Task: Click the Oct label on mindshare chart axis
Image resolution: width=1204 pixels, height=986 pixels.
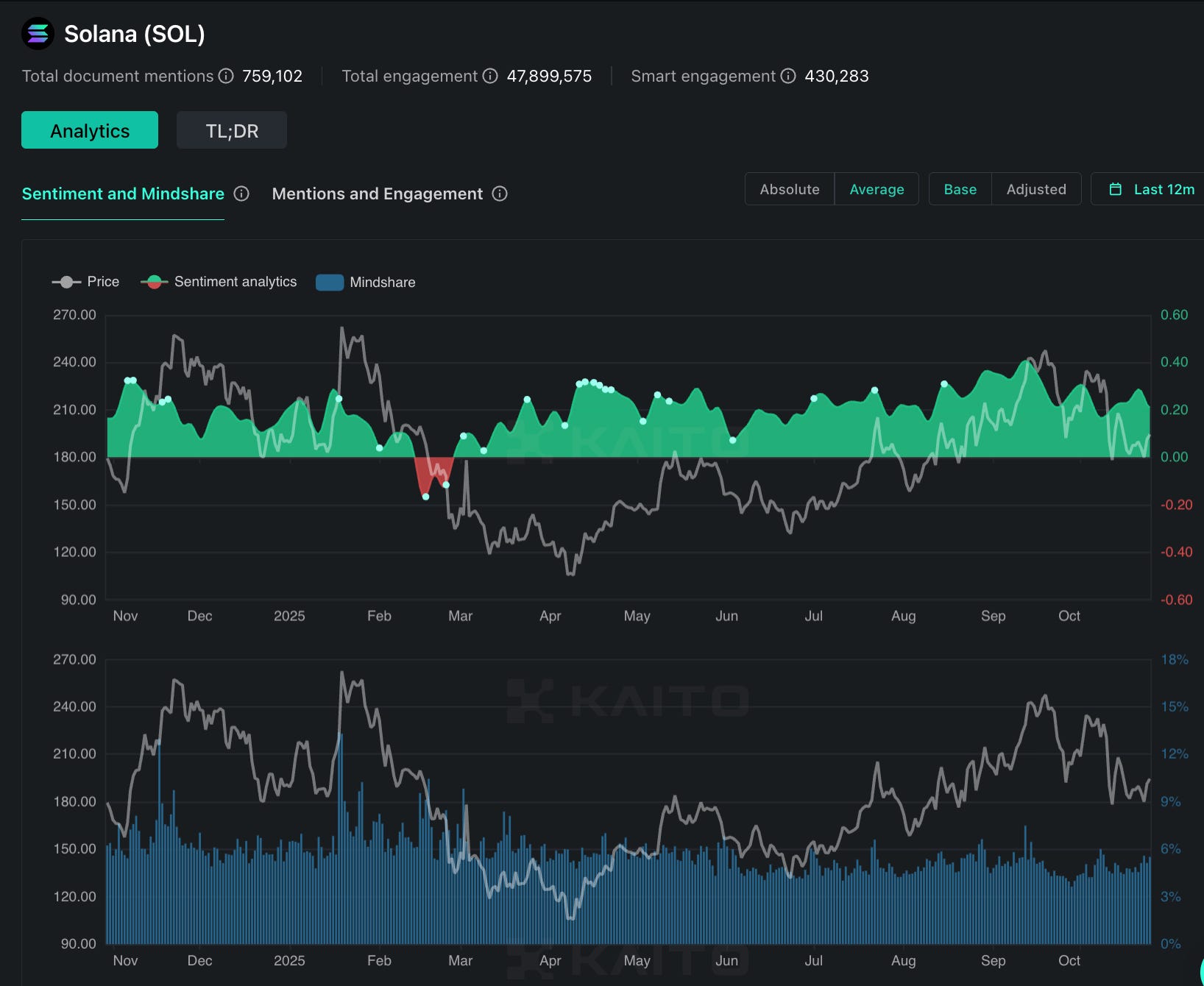Action: 1069,960
